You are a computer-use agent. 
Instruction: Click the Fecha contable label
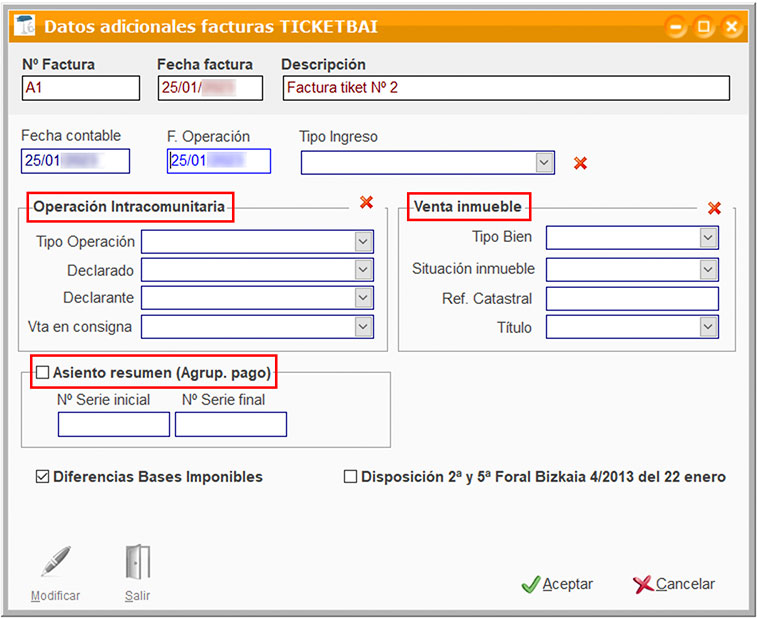(x=71, y=136)
